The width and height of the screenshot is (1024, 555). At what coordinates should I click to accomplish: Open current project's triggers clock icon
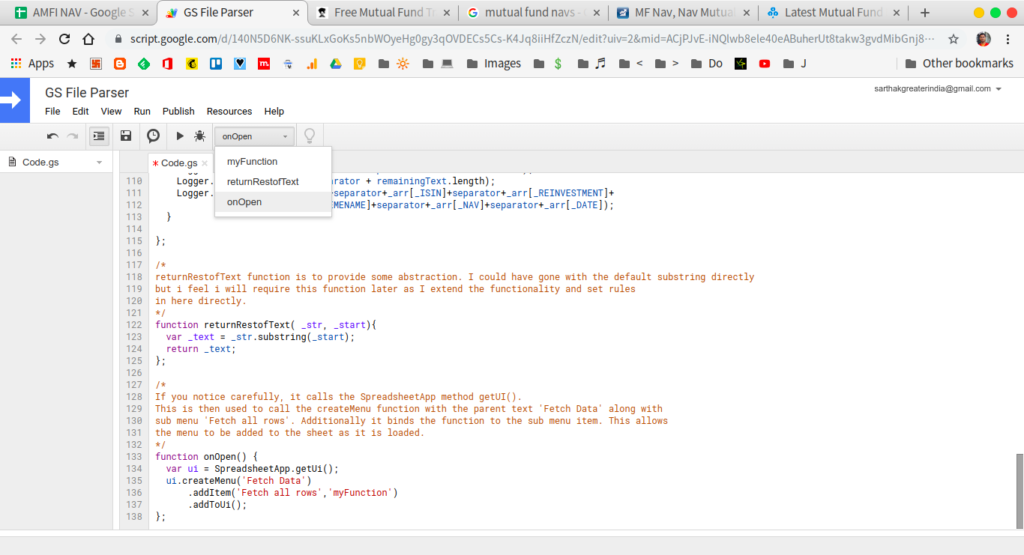point(153,136)
